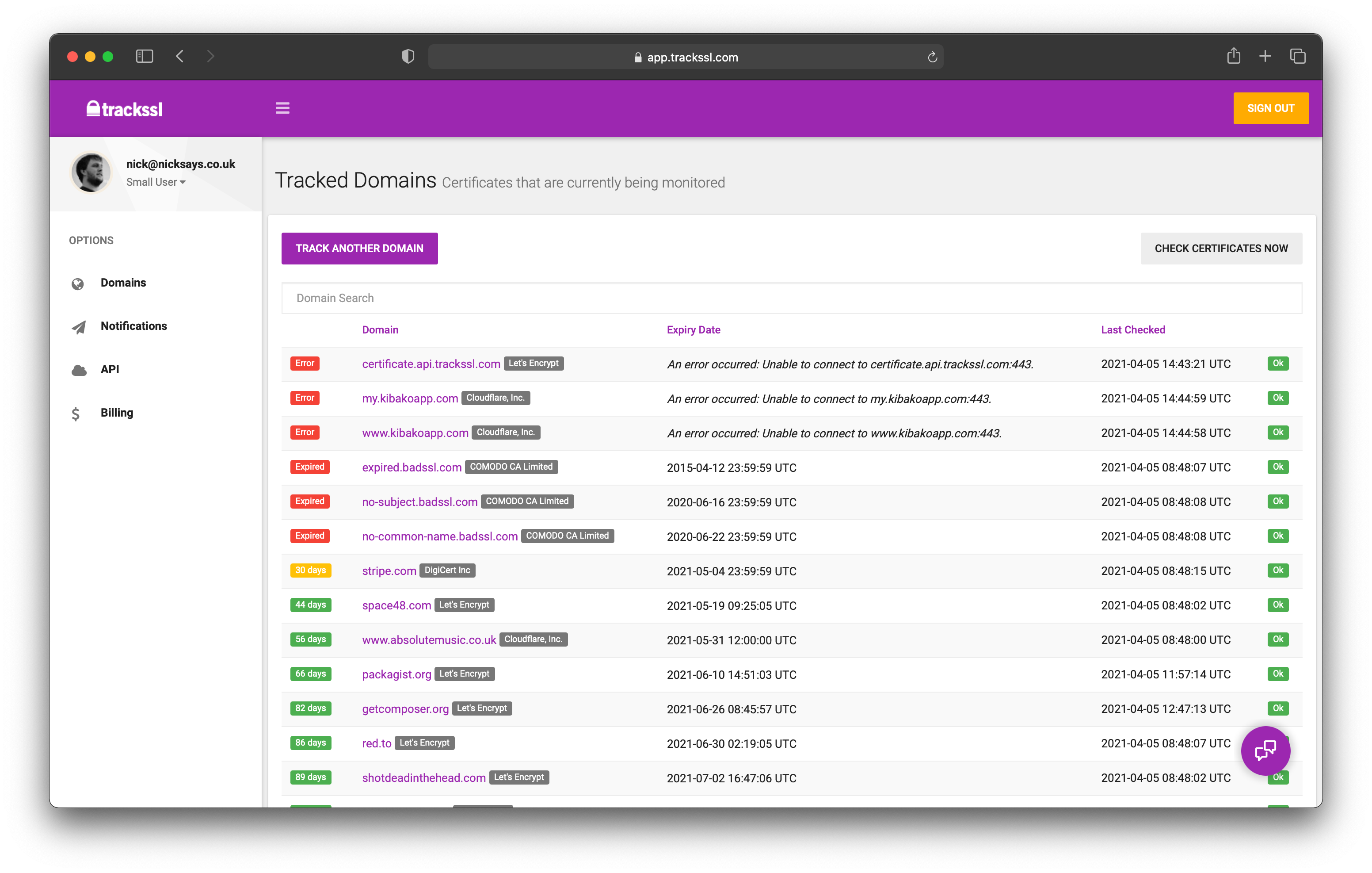This screenshot has height=873, width=1372.
Task: Click the Billing dollar icon
Action: click(x=76, y=414)
